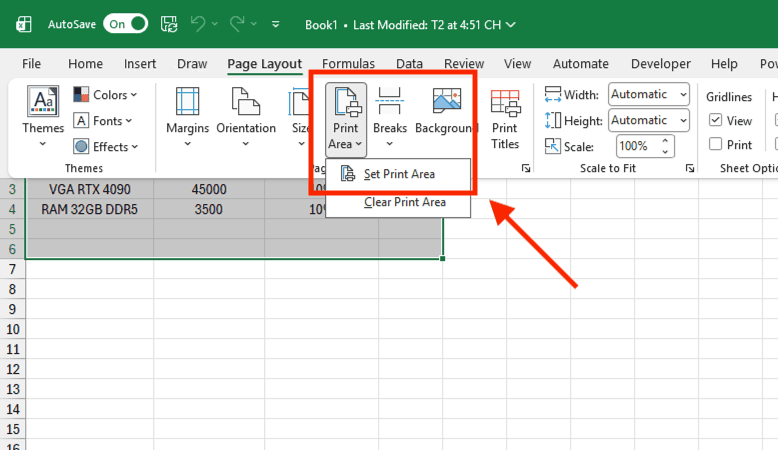The height and width of the screenshot is (450, 778).
Task: Select row 13 header
Action: 12,389
